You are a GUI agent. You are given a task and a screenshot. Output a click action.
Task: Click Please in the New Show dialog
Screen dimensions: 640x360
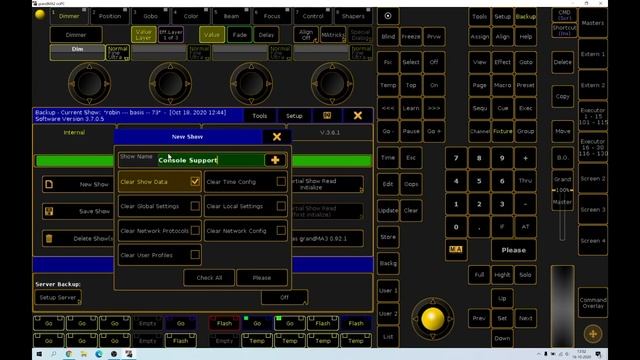point(262,278)
